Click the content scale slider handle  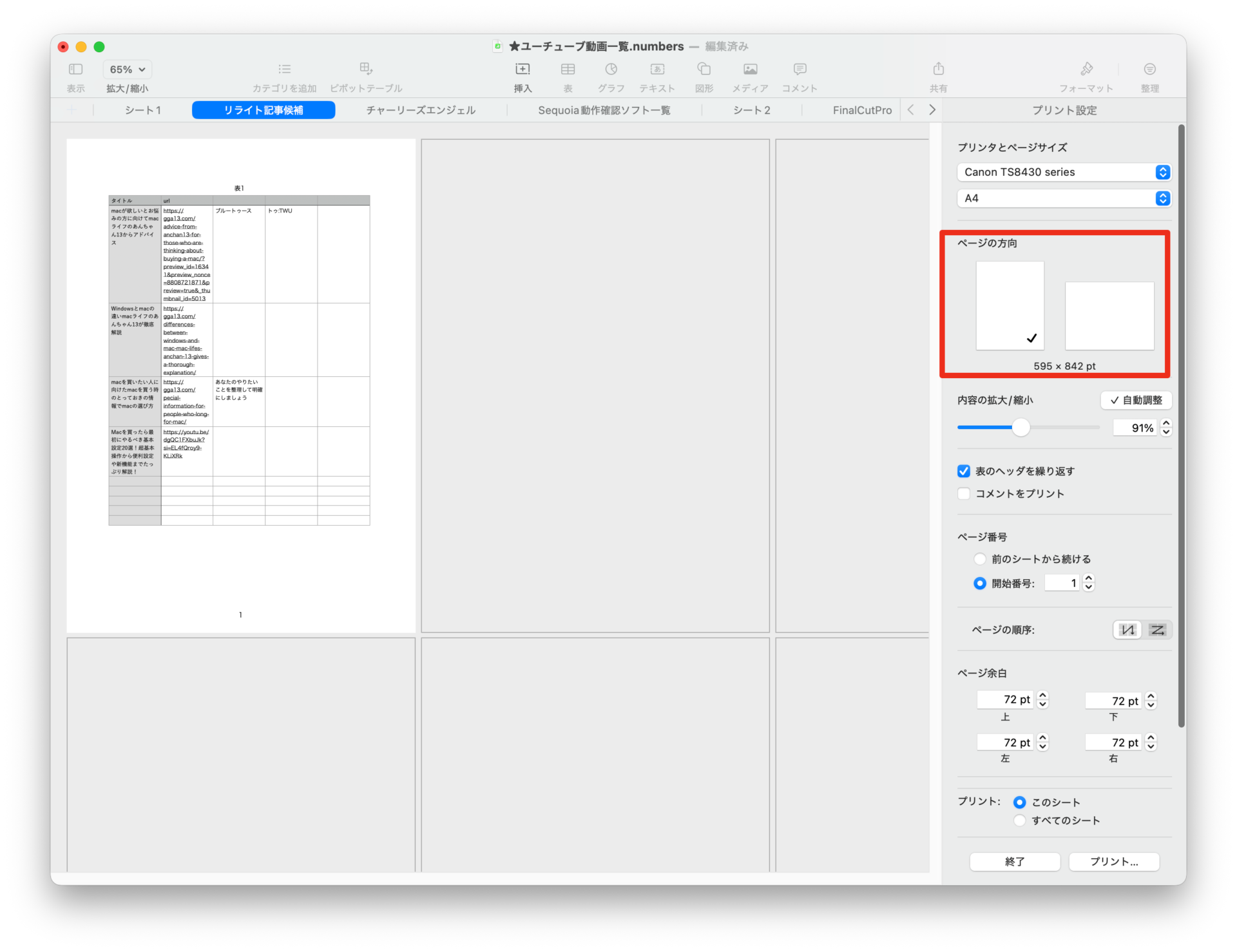(x=1021, y=427)
